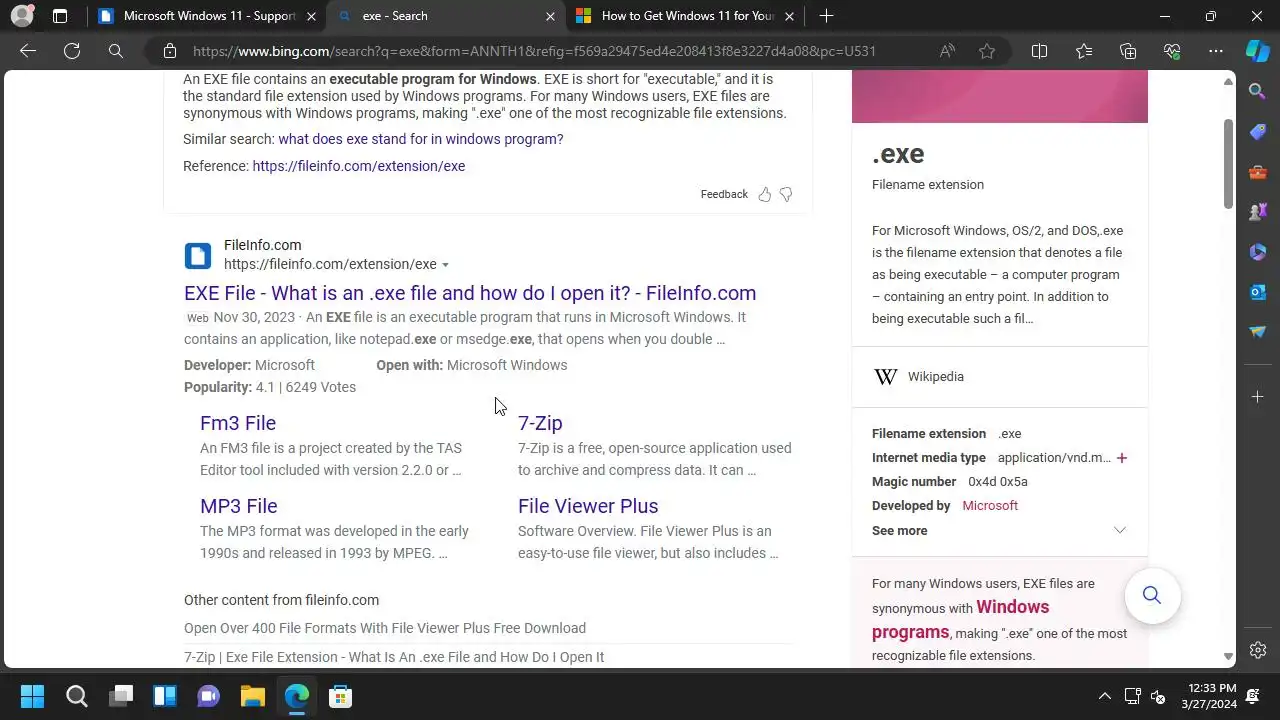
Task: Open the Favorites list icon
Action: pos(1084,51)
